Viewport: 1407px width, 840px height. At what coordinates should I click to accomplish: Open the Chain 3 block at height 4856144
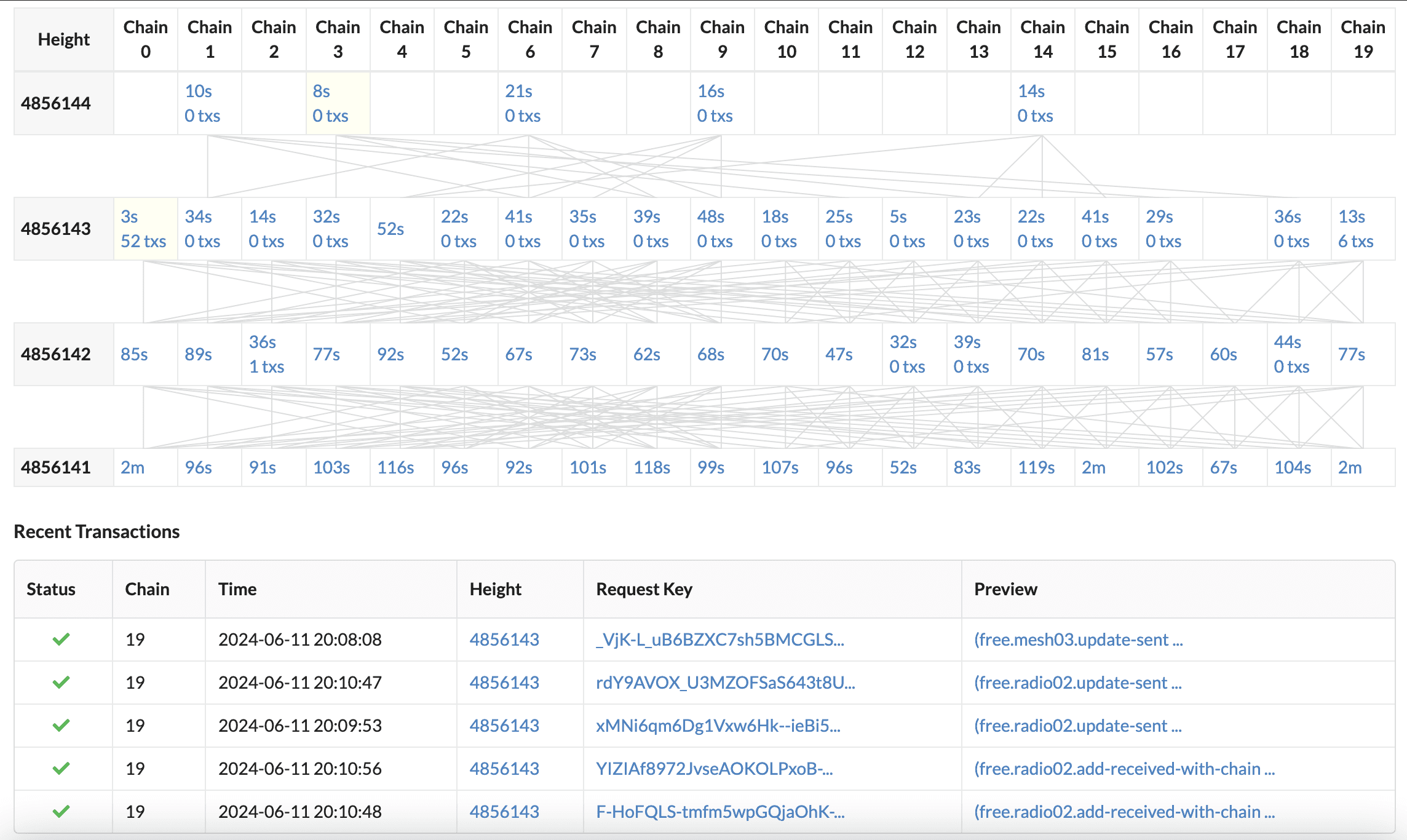[330, 103]
